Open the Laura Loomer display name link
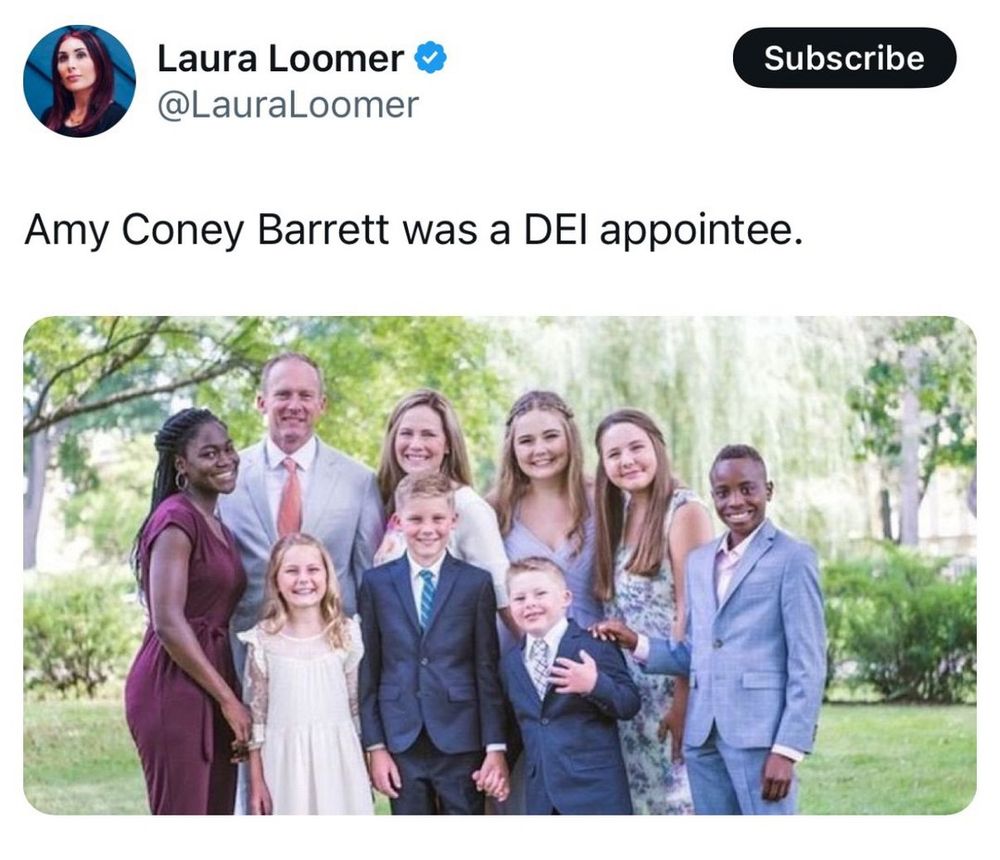The image size is (1000, 860). pos(280,59)
